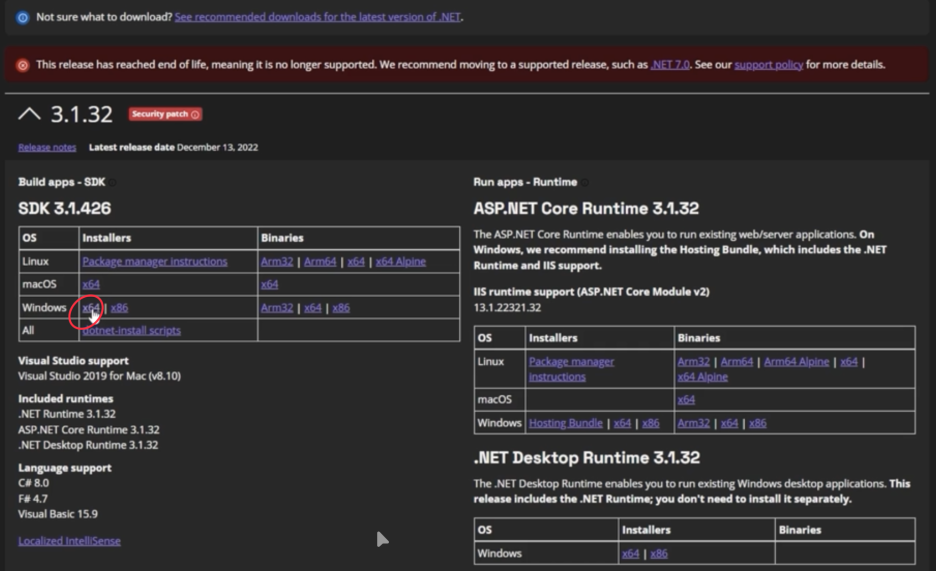Download SDK macOS x64 binary
This screenshot has height=571, width=936.
coord(269,284)
